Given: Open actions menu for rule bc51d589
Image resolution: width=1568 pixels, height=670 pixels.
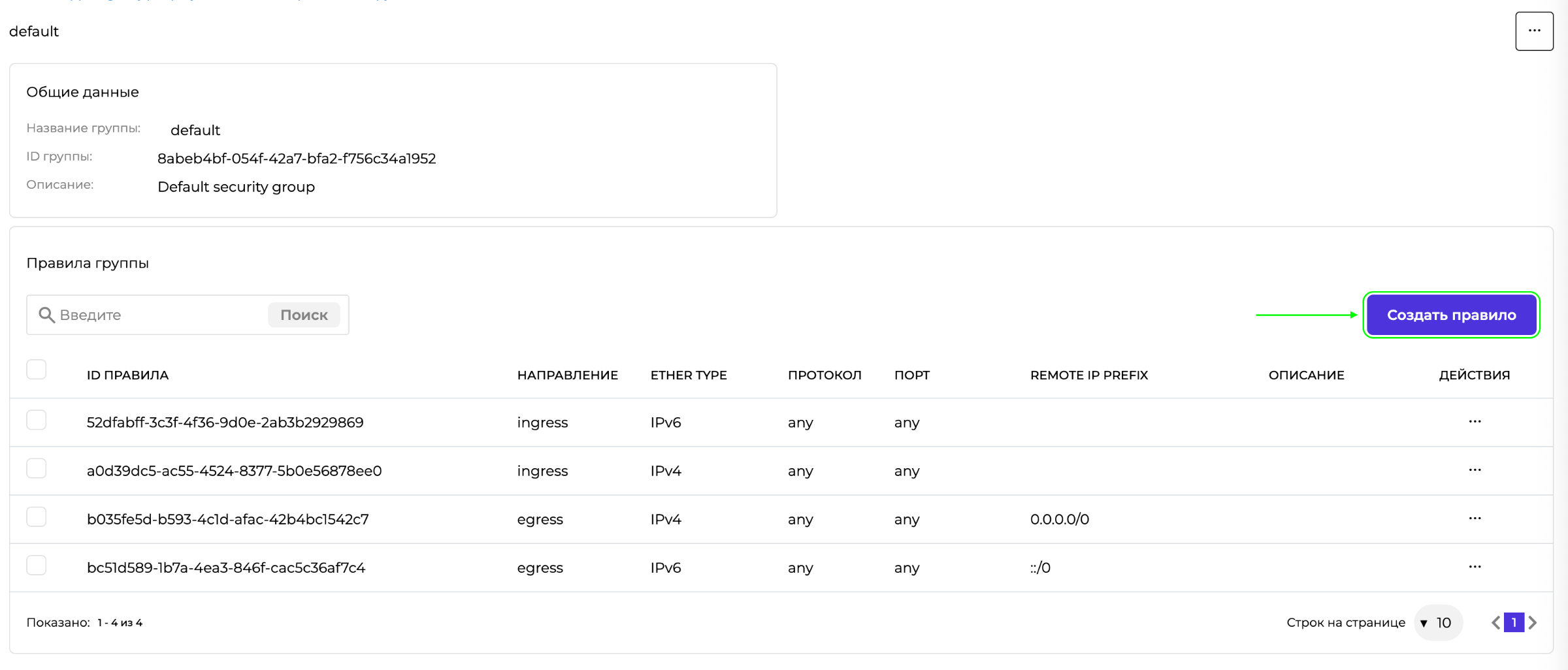Looking at the screenshot, I should 1475,567.
